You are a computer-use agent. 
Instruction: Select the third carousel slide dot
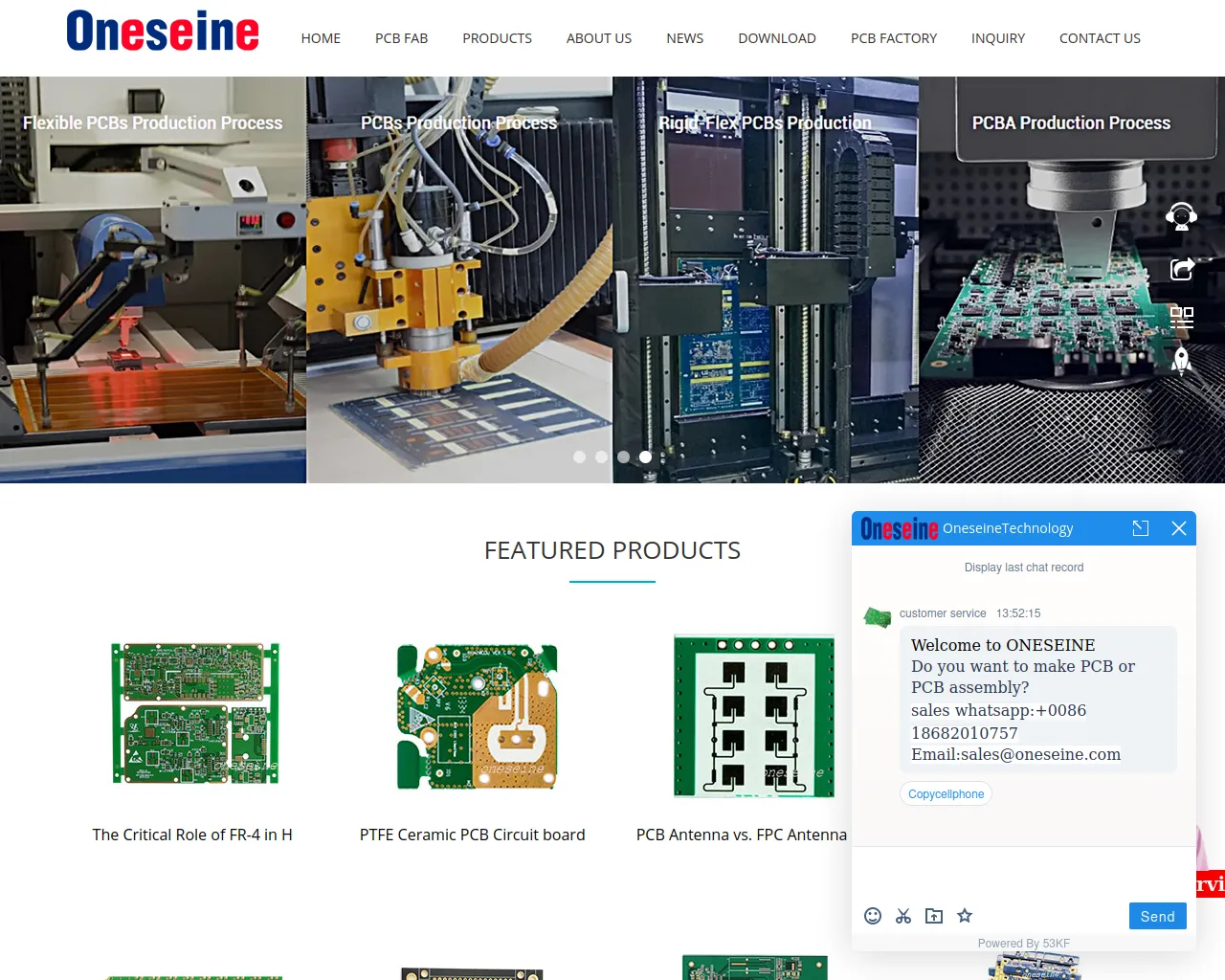coord(623,457)
